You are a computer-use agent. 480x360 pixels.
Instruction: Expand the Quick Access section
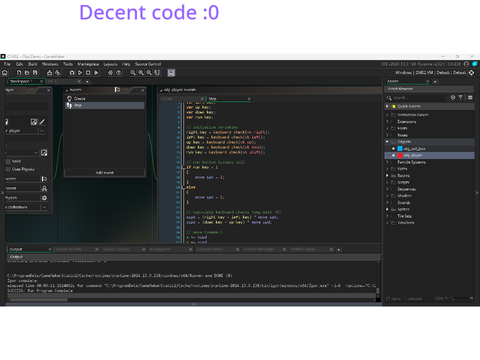(x=387, y=106)
